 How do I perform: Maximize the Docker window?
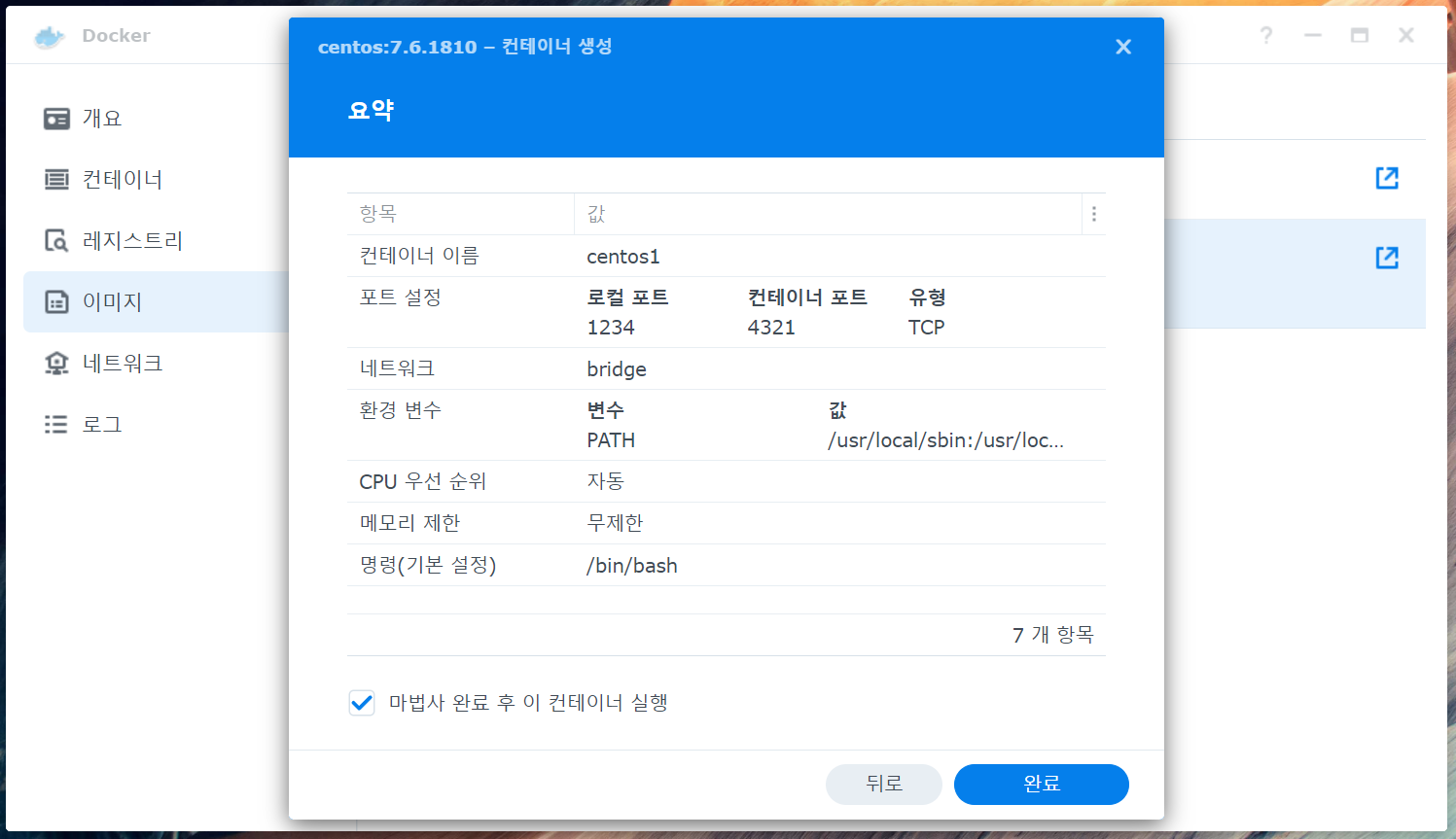(1360, 36)
